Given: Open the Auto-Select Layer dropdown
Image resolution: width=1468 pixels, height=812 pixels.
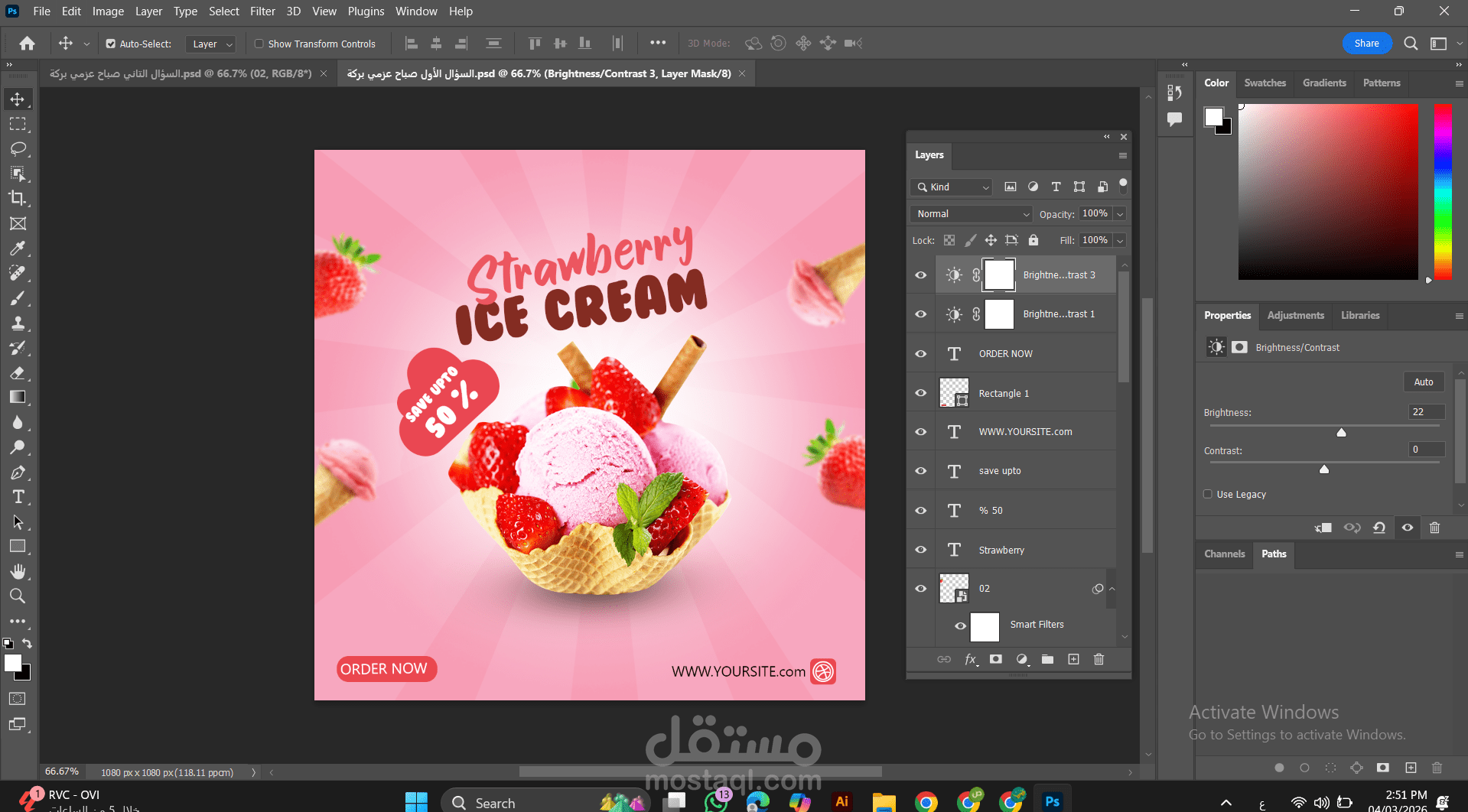Looking at the screenshot, I should (x=210, y=44).
